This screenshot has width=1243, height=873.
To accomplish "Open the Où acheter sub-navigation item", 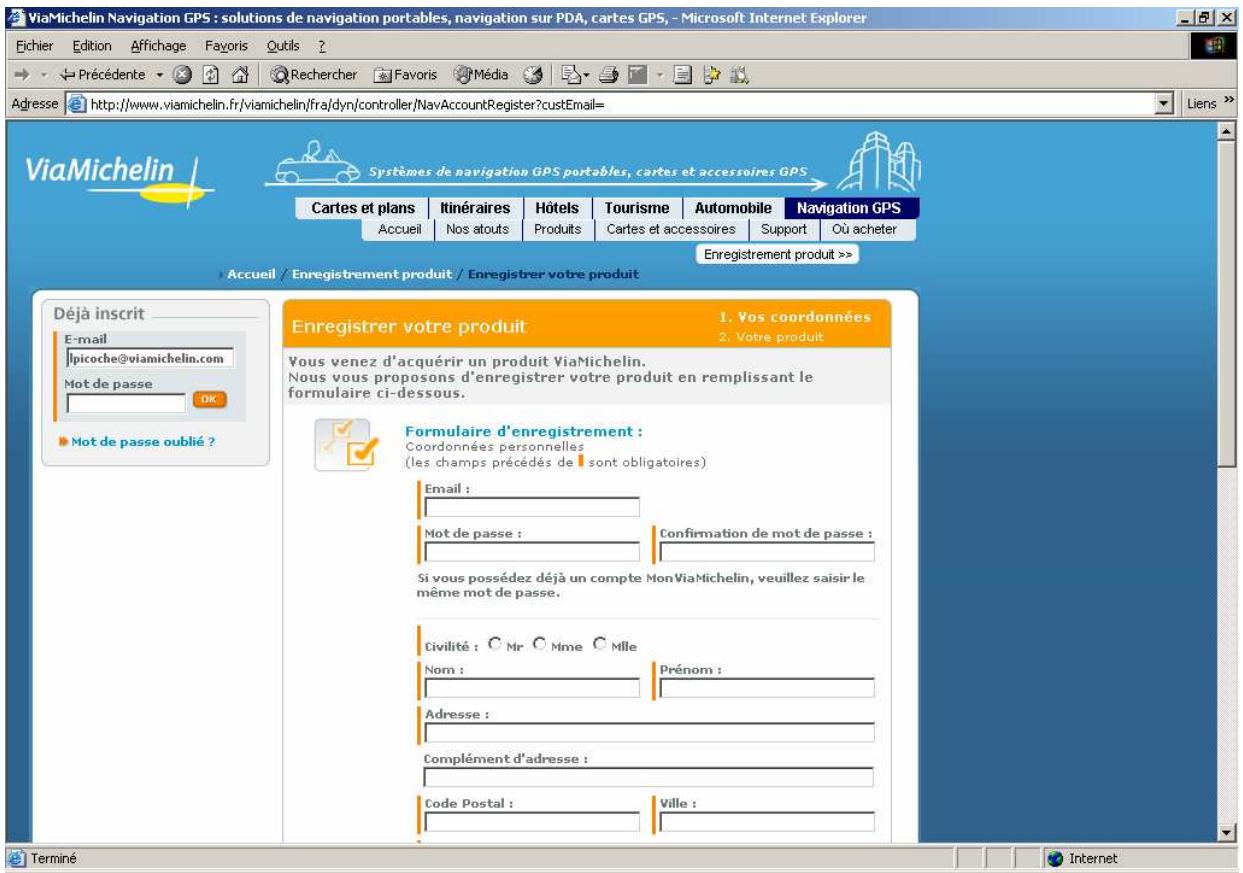I will coord(864,229).
